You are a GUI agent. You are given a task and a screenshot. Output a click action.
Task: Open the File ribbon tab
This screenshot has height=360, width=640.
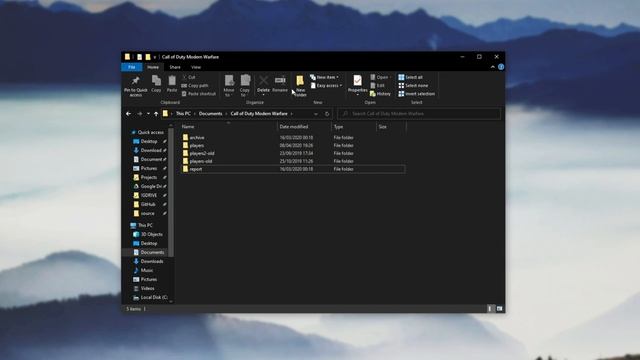pos(132,67)
